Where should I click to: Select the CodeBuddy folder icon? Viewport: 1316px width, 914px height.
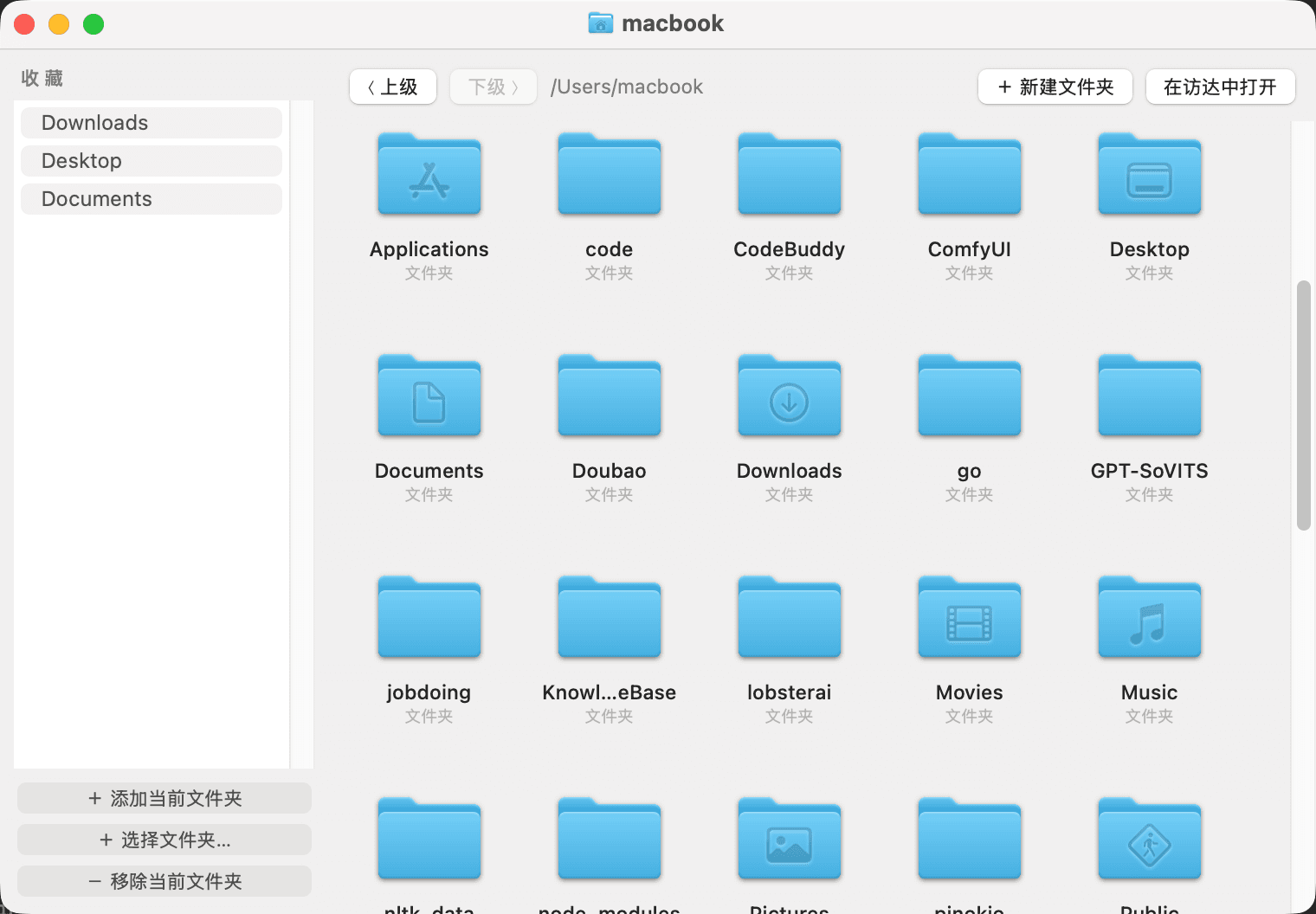click(x=790, y=174)
